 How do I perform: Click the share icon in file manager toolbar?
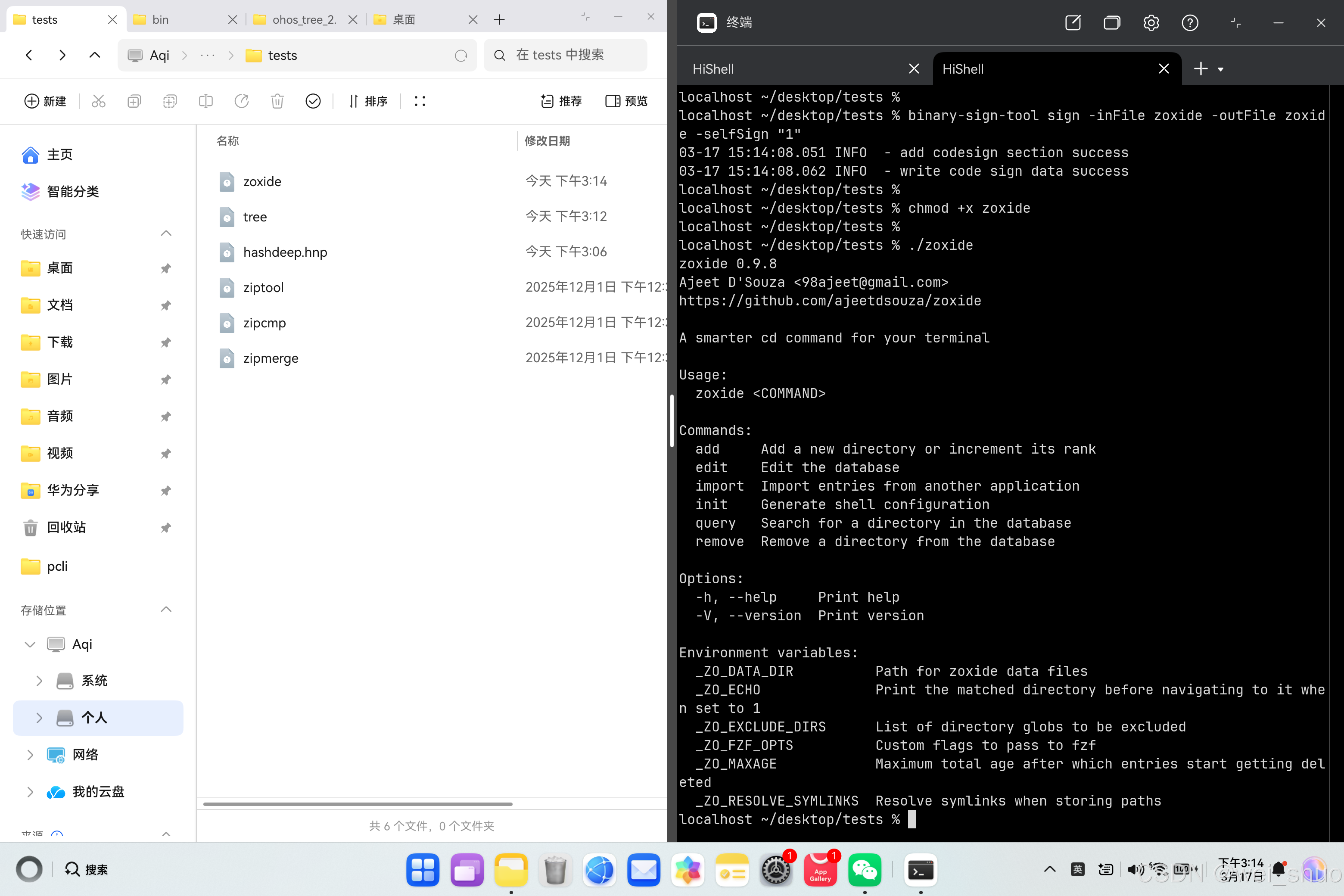(242, 101)
